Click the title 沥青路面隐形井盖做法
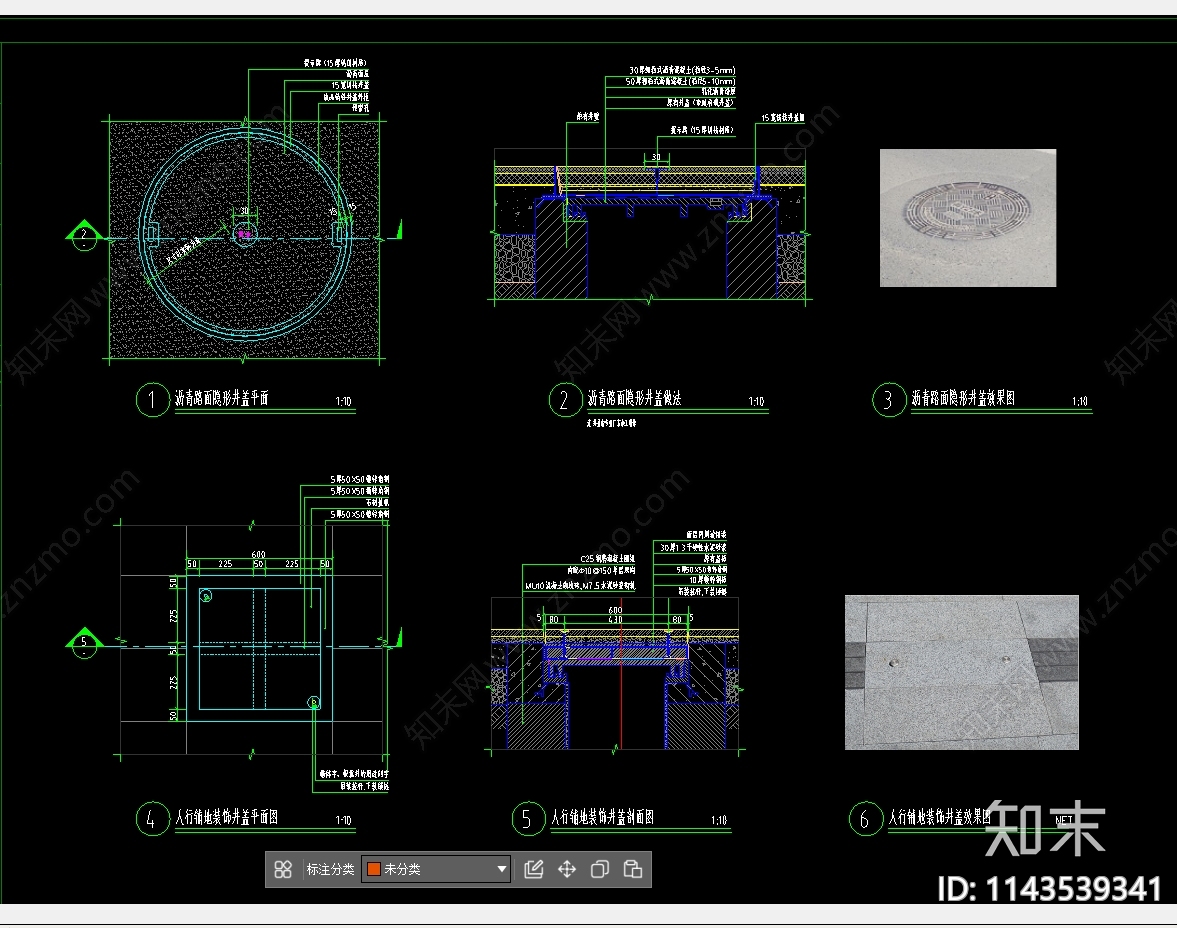This screenshot has width=1177, height=928. coord(634,399)
